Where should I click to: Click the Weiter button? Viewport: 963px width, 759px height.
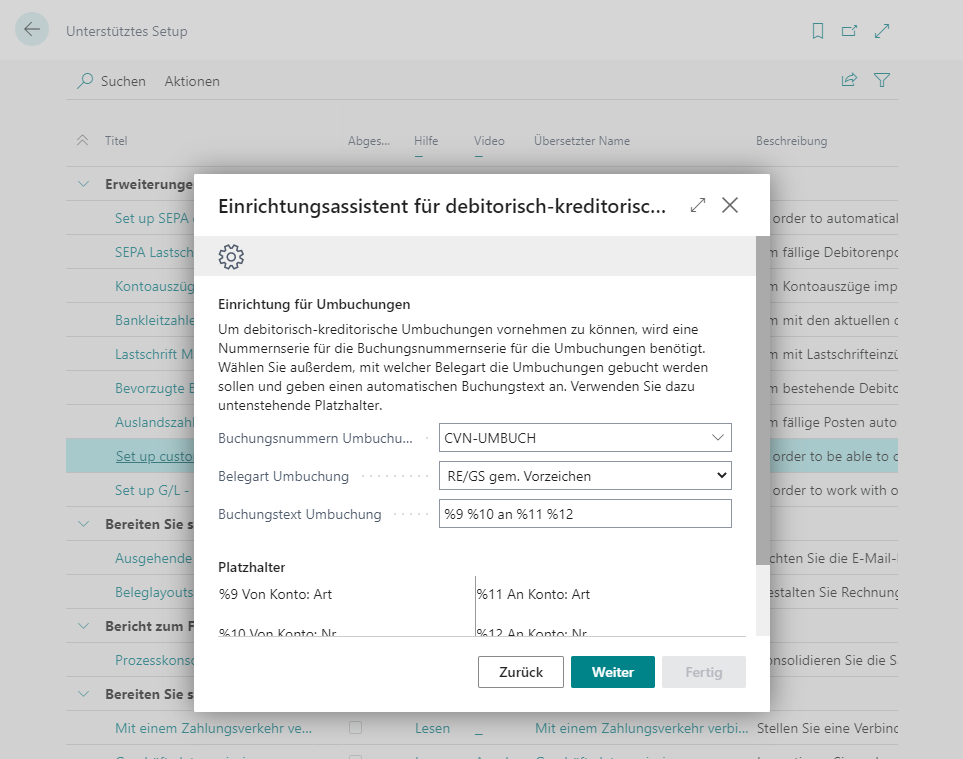click(x=612, y=672)
